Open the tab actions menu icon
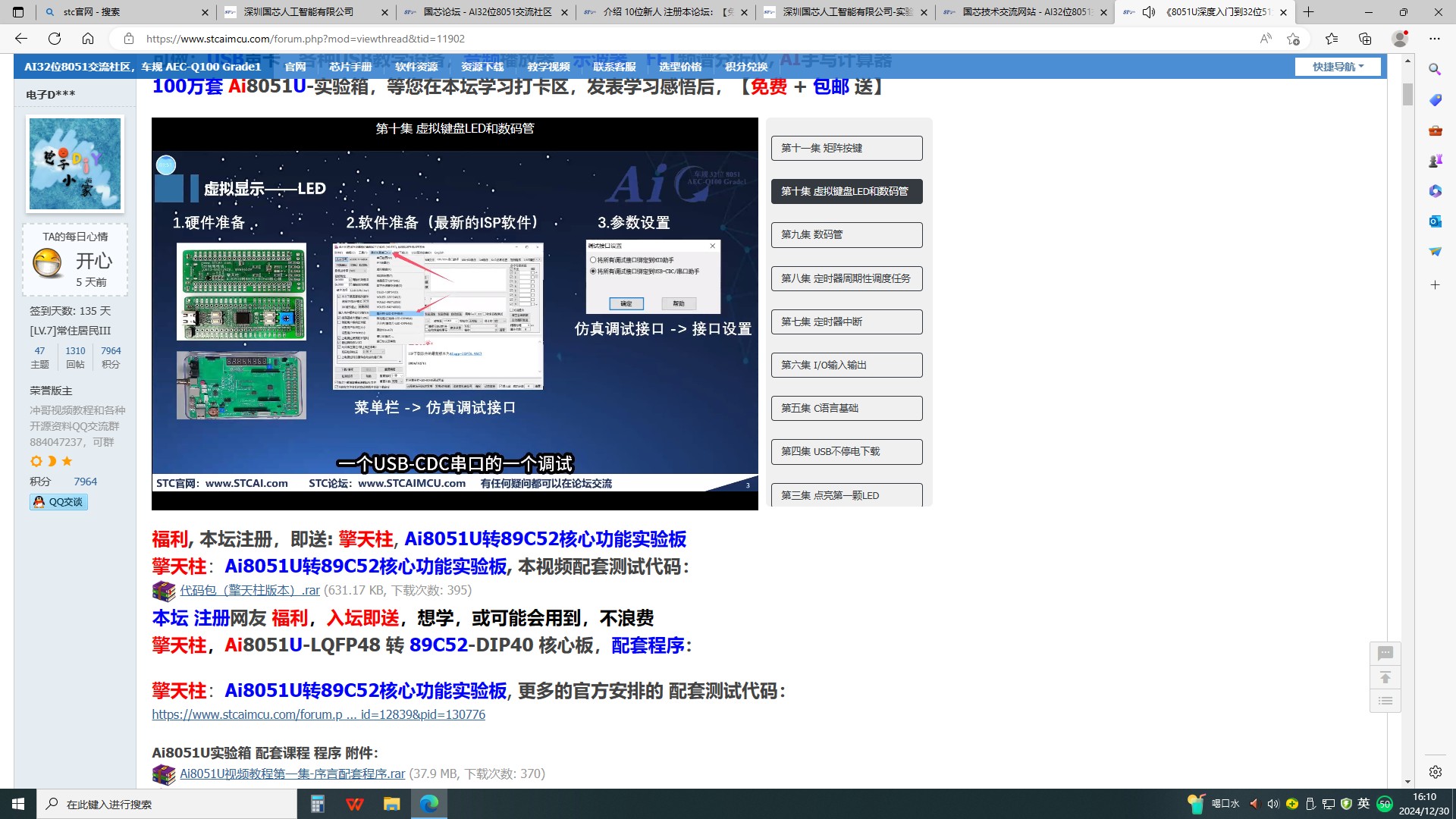This screenshot has width=1456, height=819. (x=18, y=12)
